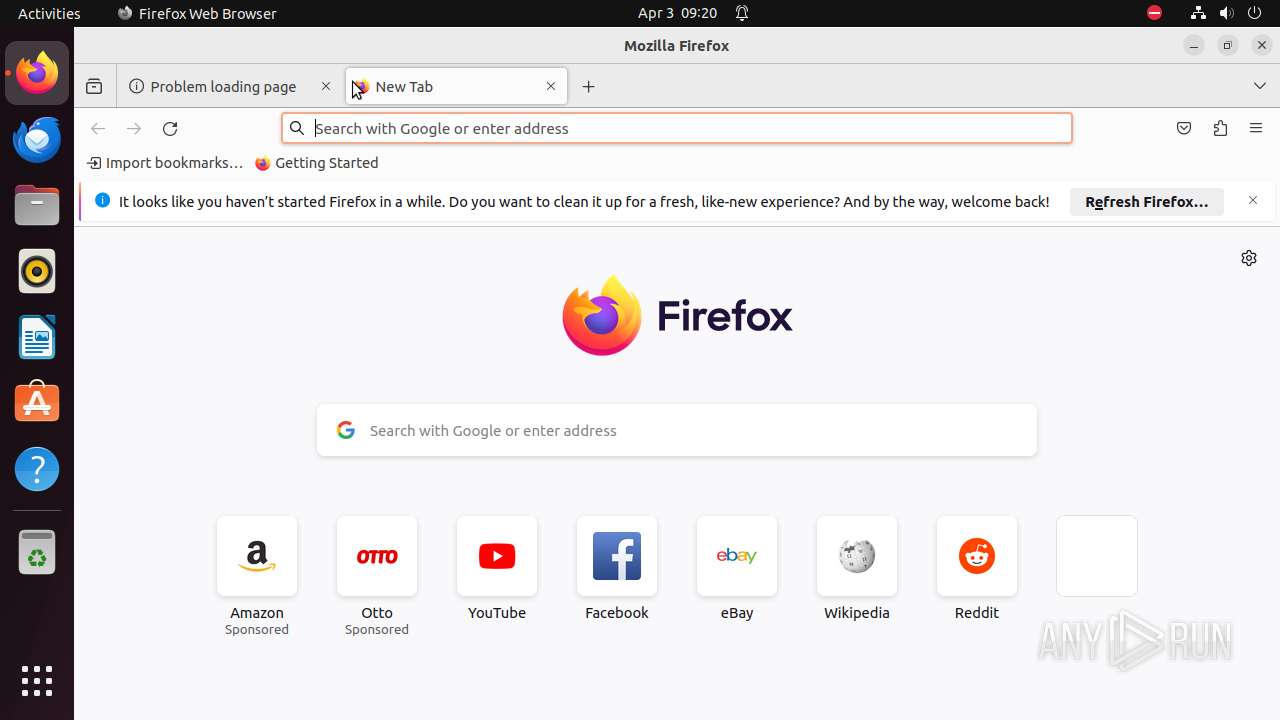Click the magnifier icon in address bar
The height and width of the screenshot is (720, 1280).
[x=297, y=128]
